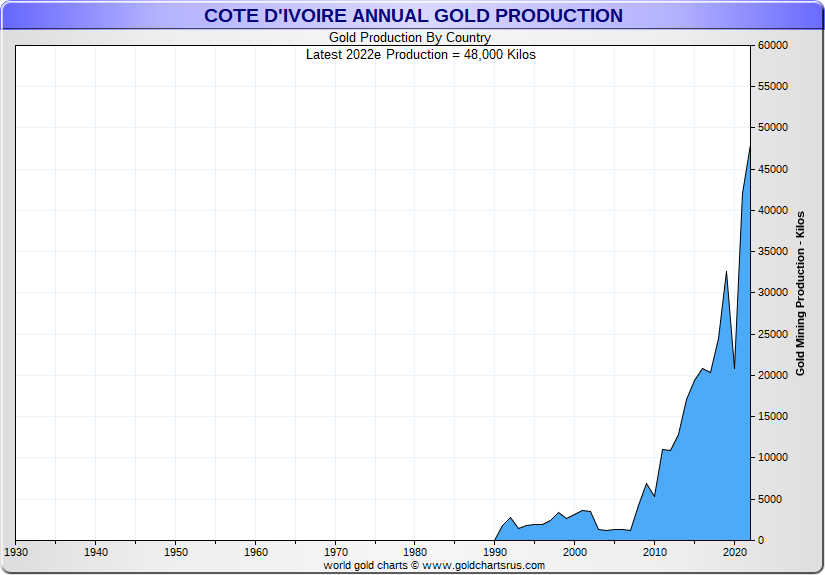
Task: Click the 'Latest 2022e Production = 48,000 Kilos' text
Action: [420, 55]
